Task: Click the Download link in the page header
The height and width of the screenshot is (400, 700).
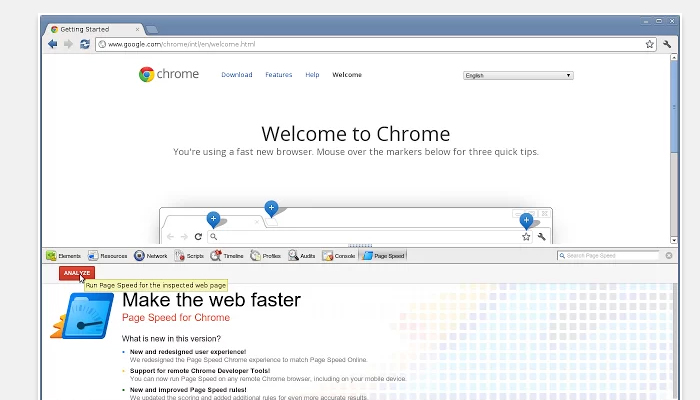Action: 237,75
